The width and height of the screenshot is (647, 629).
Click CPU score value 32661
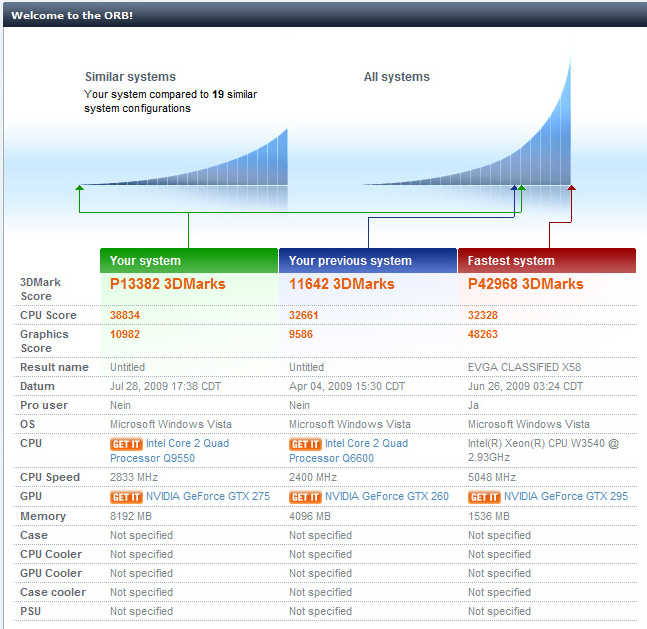304,315
